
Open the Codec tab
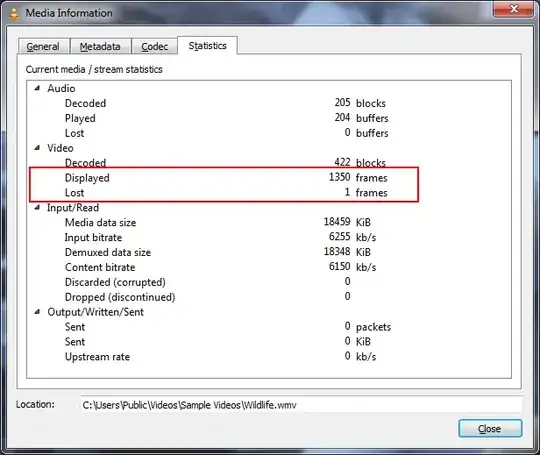click(155, 46)
